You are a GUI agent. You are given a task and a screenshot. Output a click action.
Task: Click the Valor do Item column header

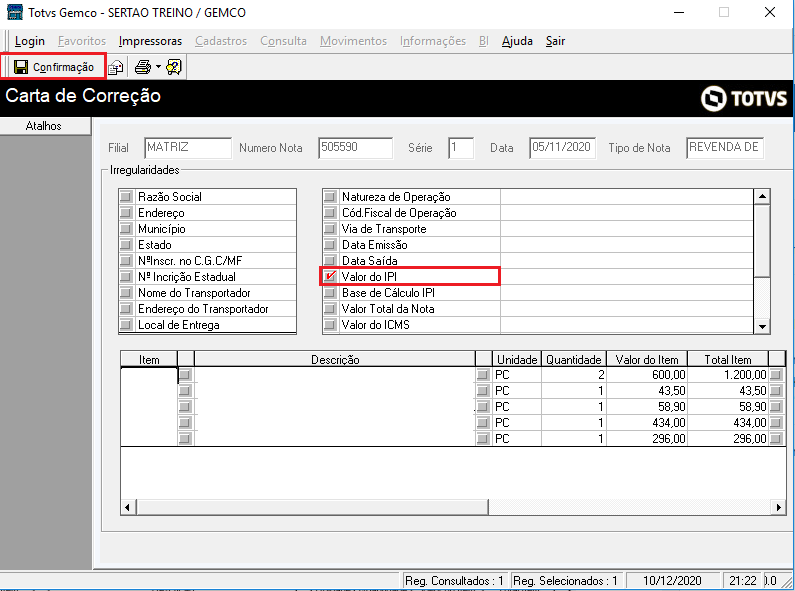(646, 359)
